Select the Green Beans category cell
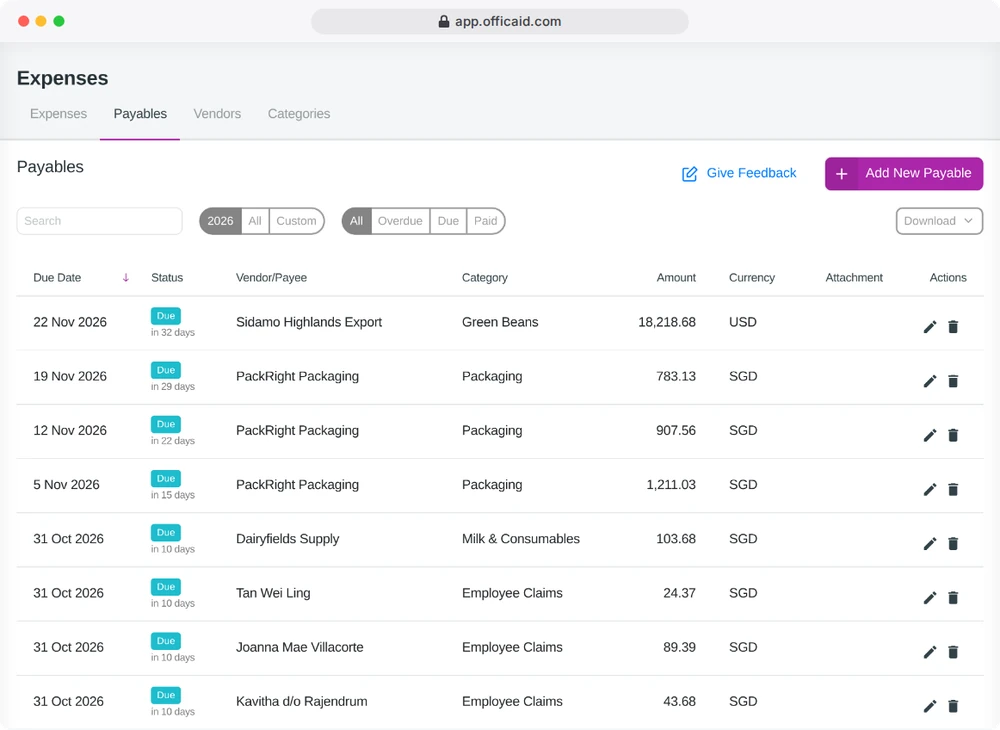The height and width of the screenshot is (730, 1000). click(x=500, y=323)
